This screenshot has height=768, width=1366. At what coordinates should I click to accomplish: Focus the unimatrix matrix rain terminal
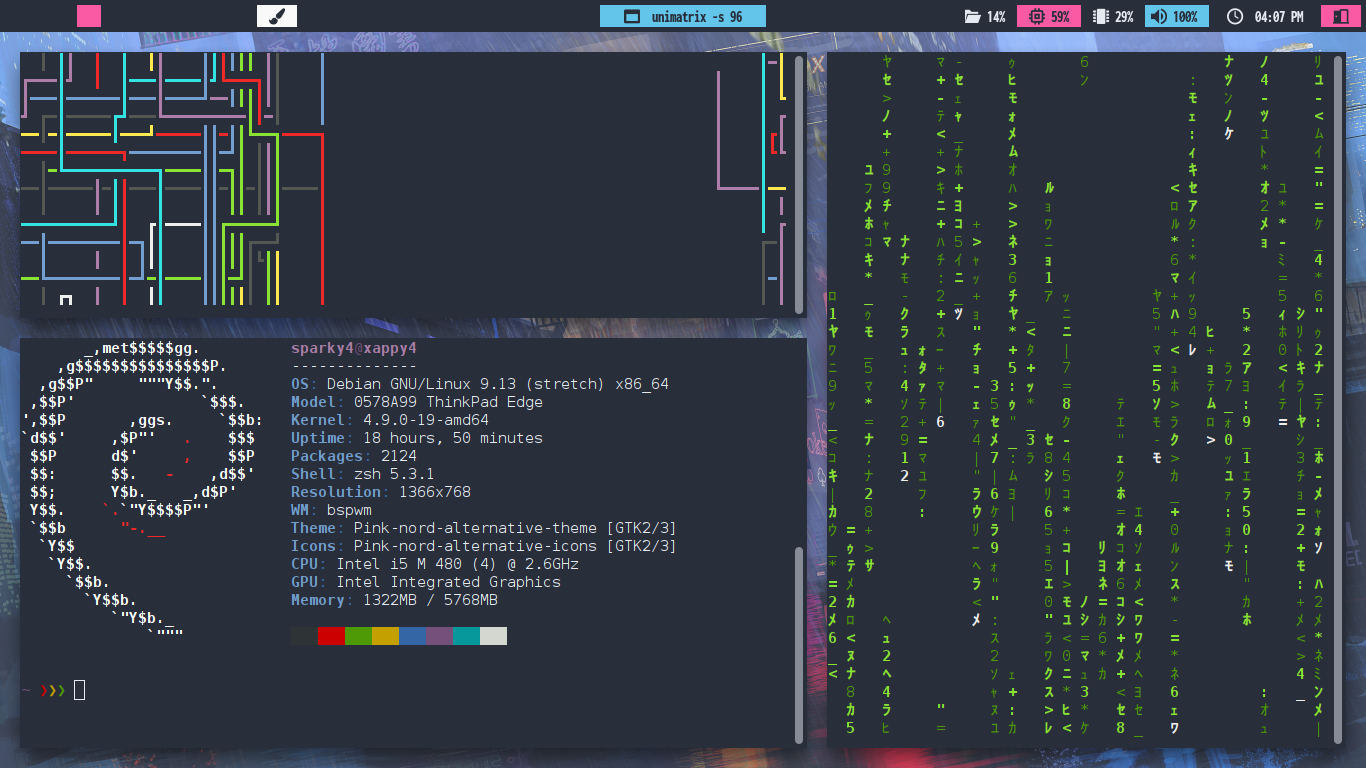coord(1090,400)
